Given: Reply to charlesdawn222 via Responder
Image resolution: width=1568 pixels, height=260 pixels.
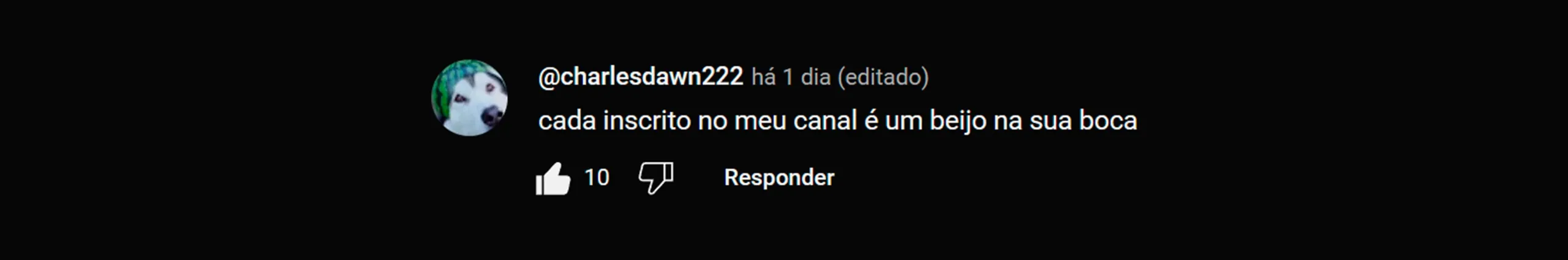Looking at the screenshot, I should pos(779,177).
